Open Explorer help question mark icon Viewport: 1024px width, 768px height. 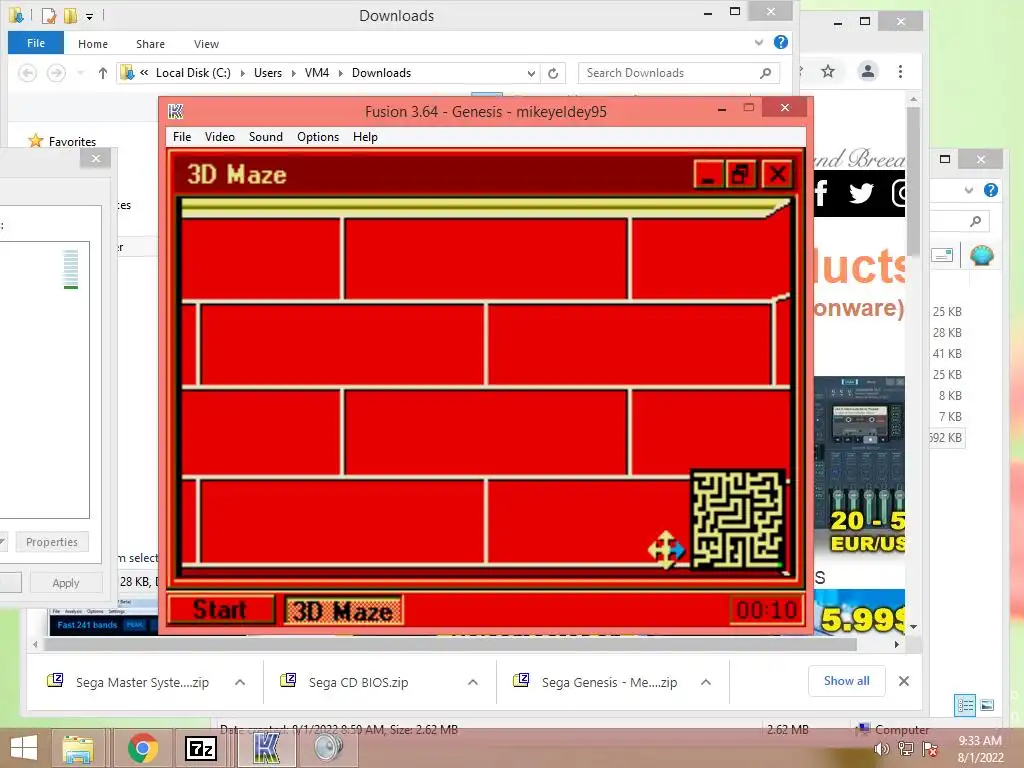pos(780,42)
